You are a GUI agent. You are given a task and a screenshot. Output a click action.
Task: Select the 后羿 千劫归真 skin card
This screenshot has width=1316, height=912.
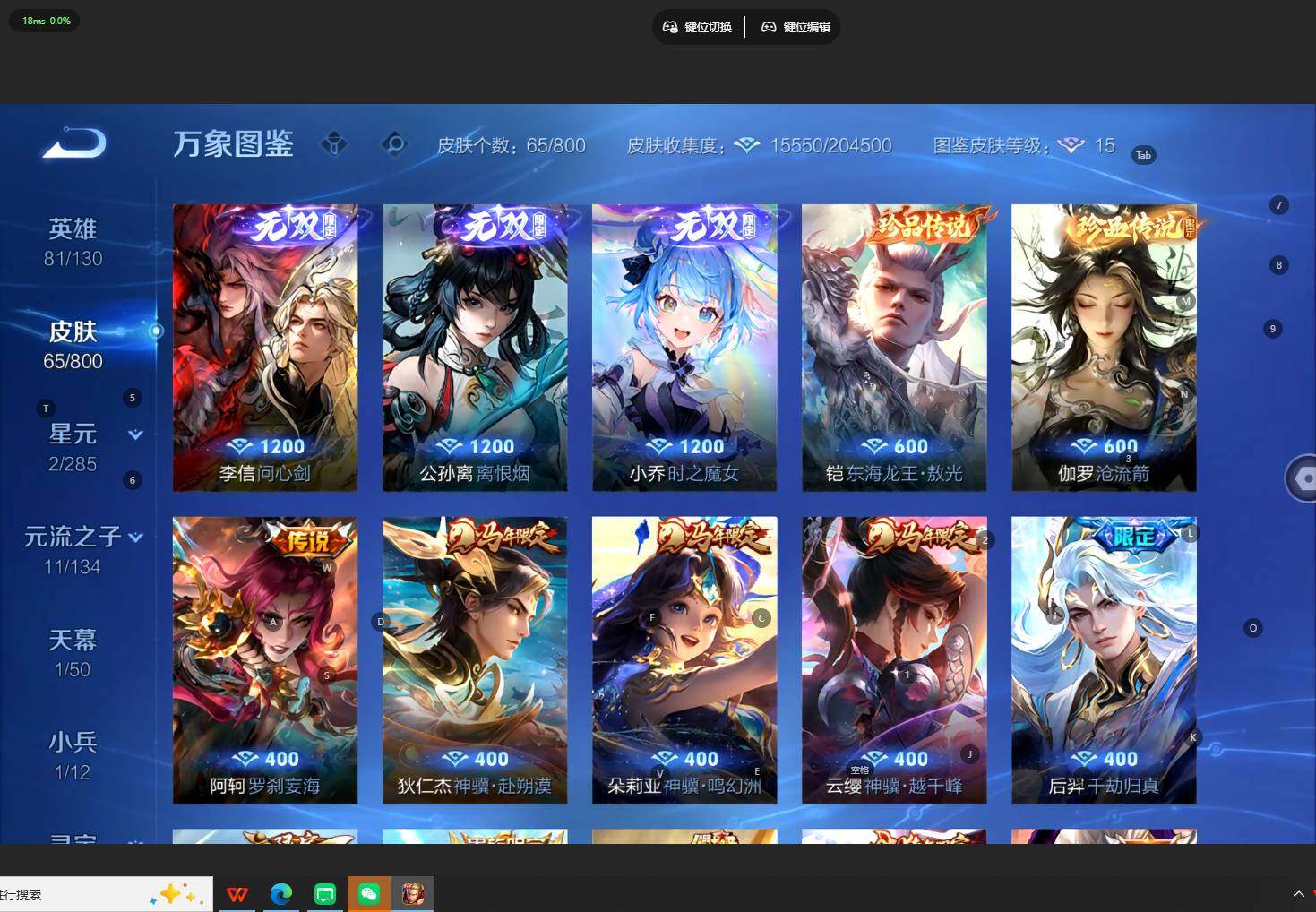coord(1104,660)
